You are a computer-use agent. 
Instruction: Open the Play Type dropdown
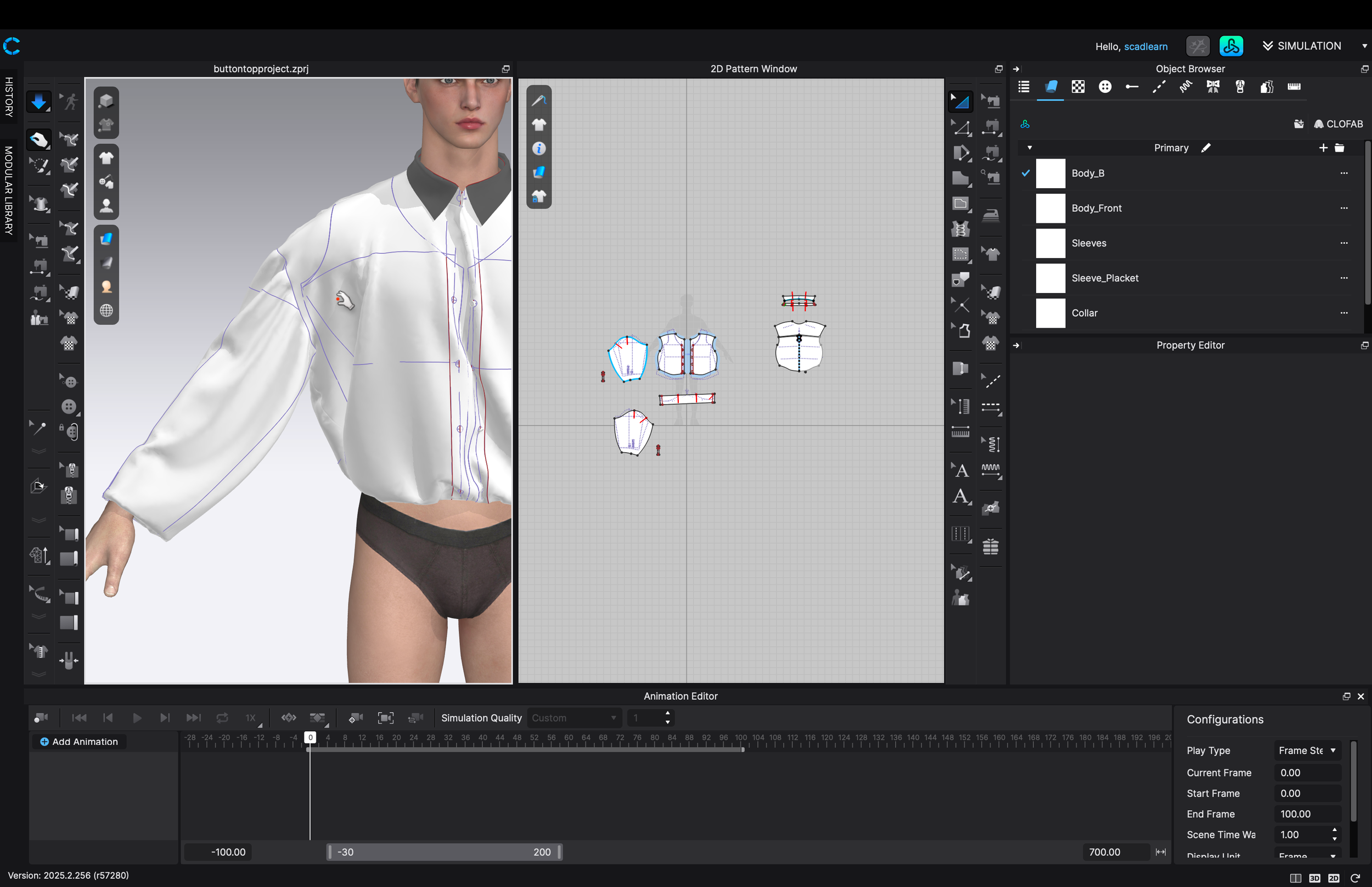[1307, 750]
